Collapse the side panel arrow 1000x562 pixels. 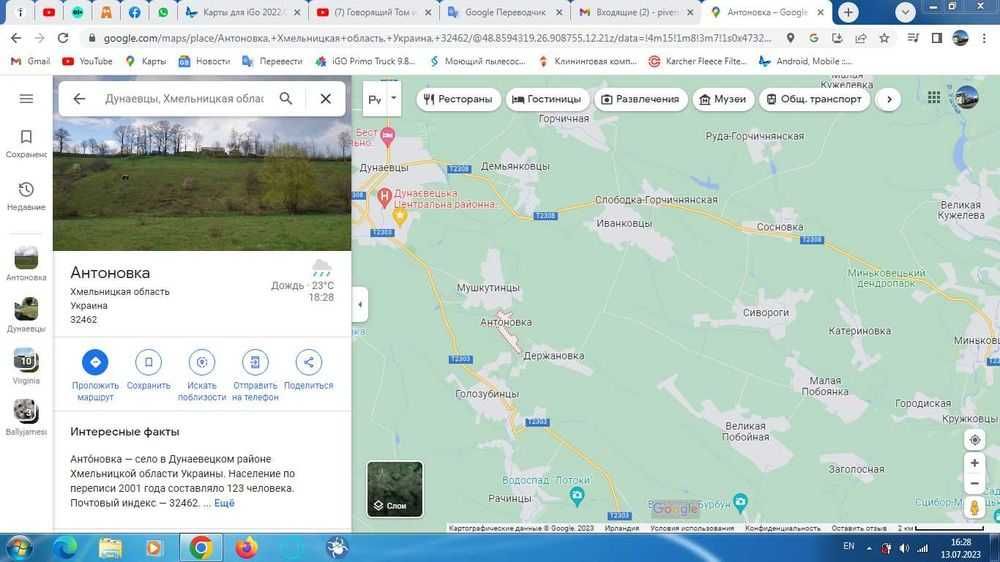[360, 305]
